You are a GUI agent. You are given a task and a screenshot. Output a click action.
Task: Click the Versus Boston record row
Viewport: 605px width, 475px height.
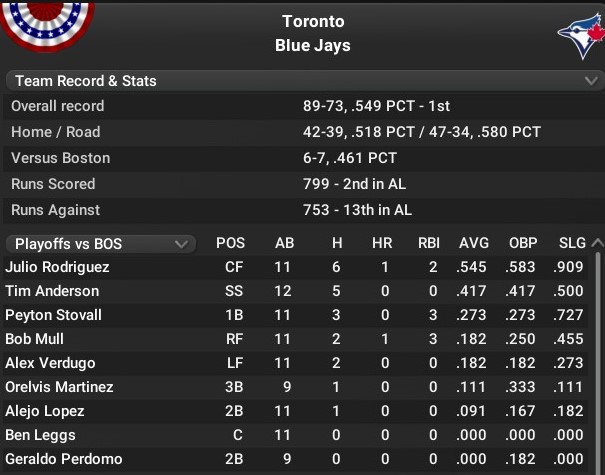coord(302,158)
